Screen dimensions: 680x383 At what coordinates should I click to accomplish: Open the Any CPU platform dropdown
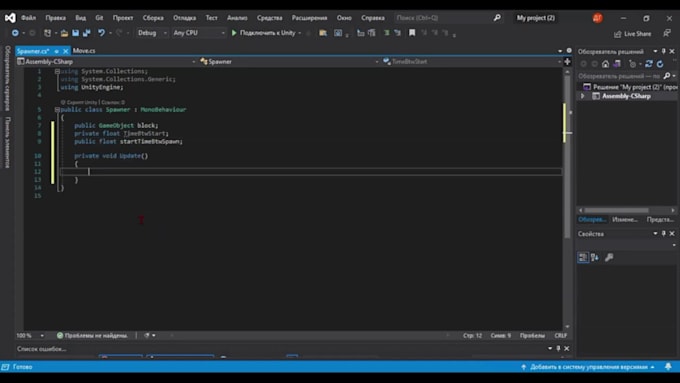tap(199, 33)
